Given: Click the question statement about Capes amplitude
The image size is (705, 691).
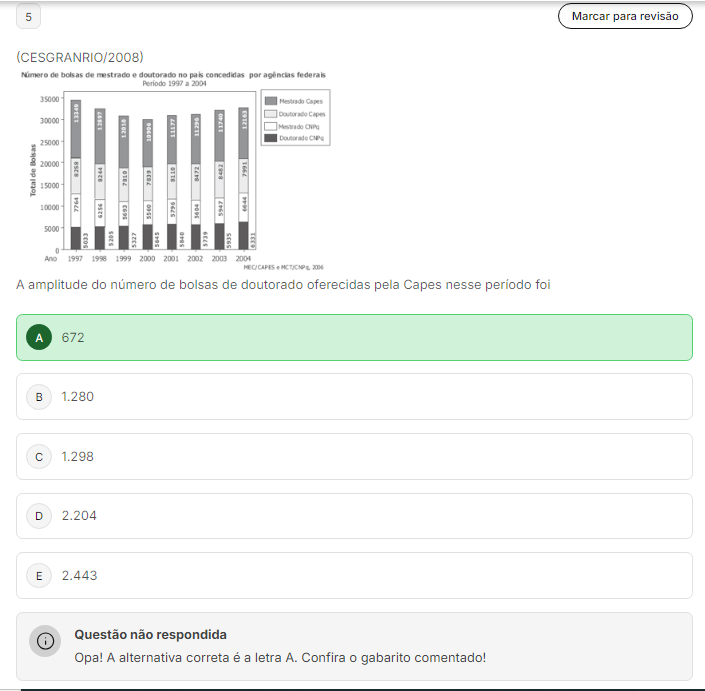Looking at the screenshot, I should tap(283, 285).
